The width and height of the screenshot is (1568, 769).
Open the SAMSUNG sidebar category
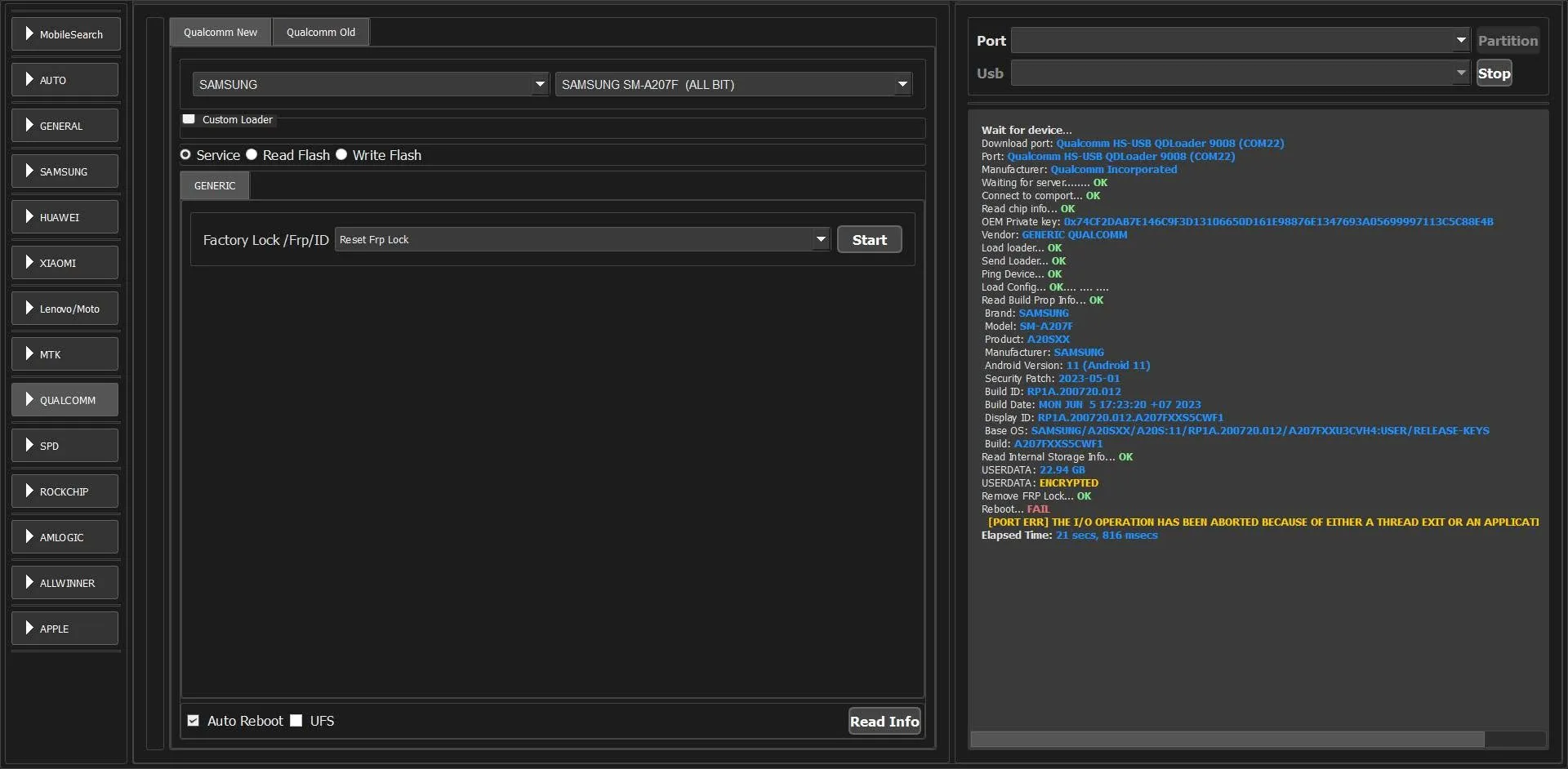click(x=66, y=171)
